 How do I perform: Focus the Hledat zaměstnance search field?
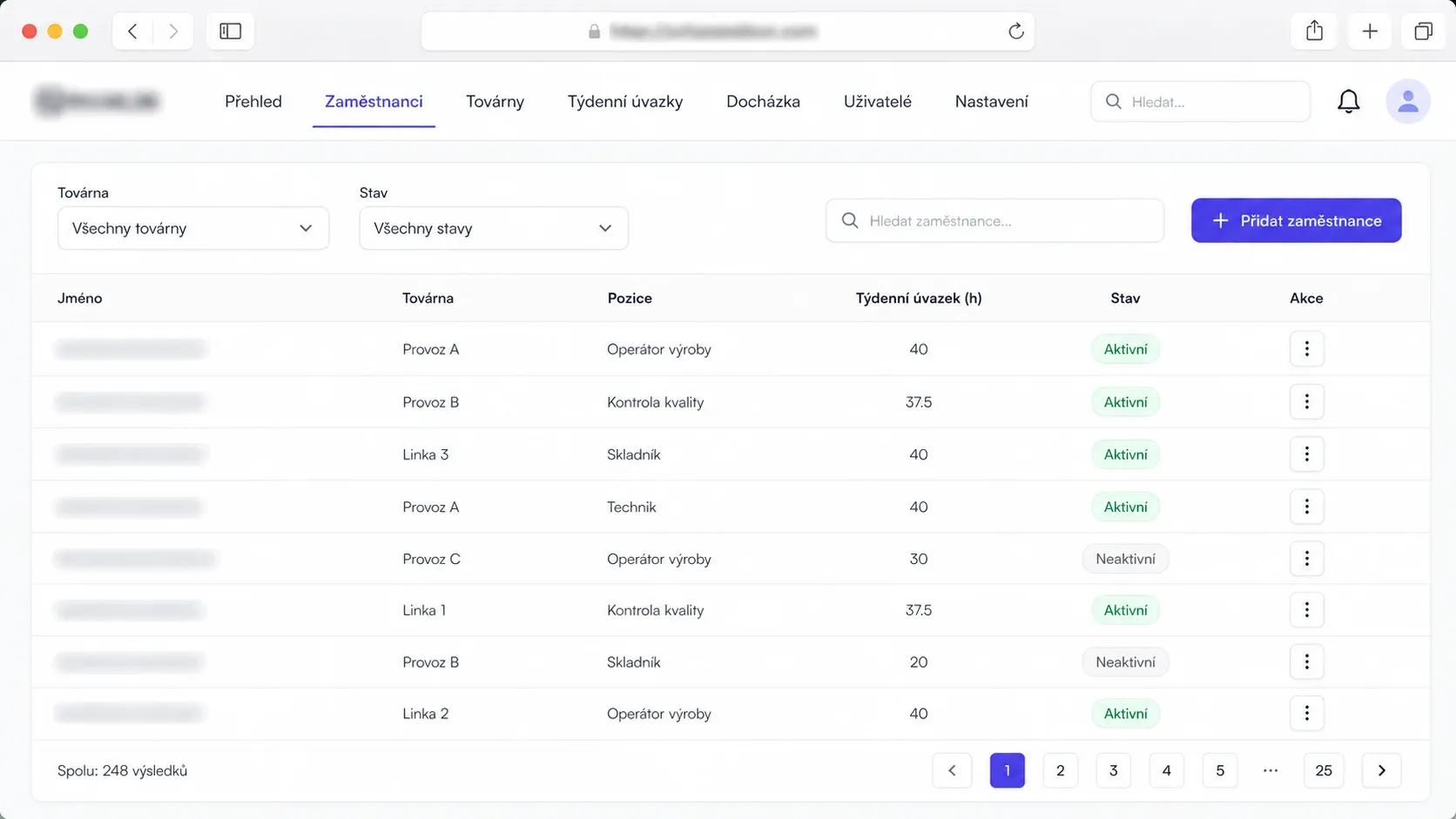pyautogui.click(x=994, y=220)
